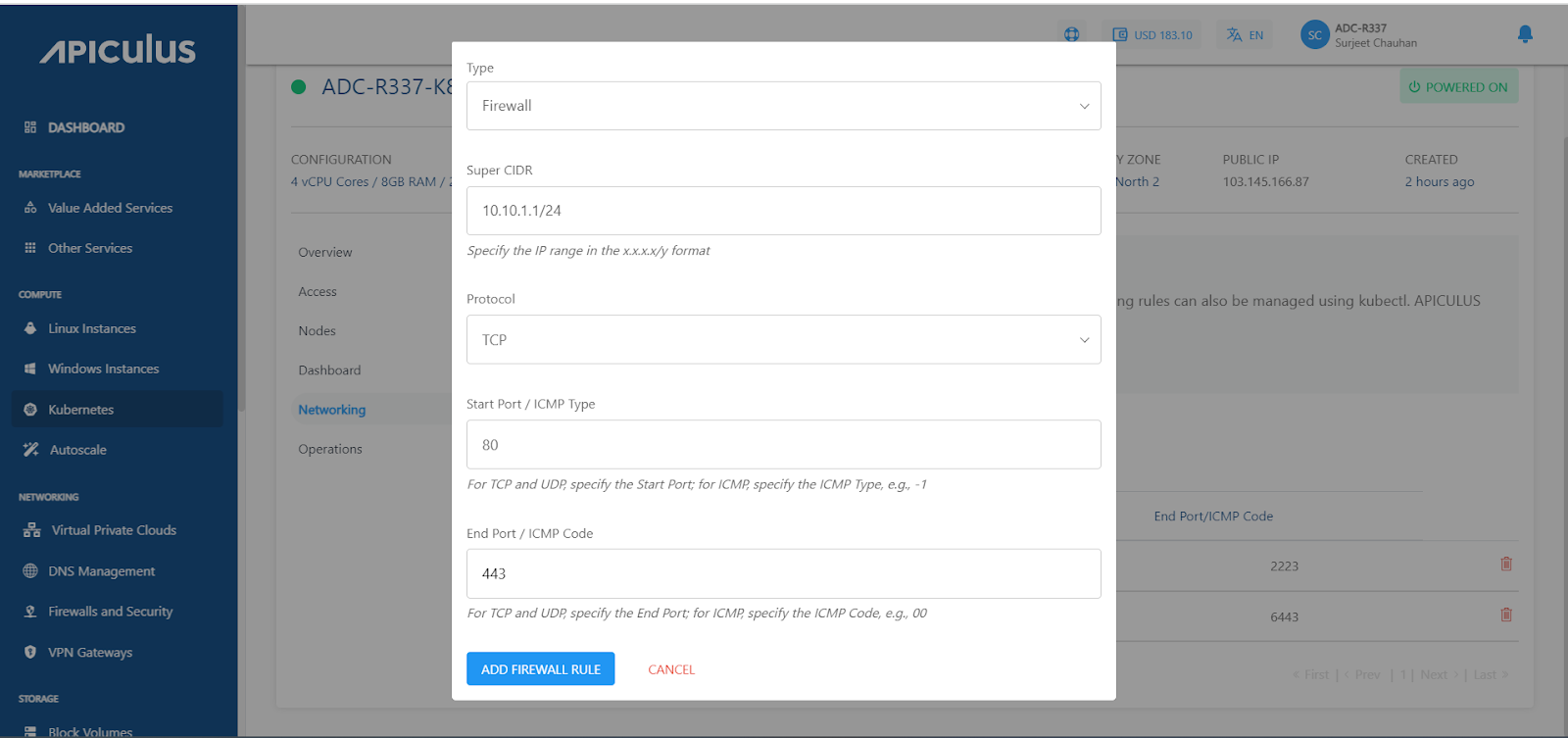This screenshot has height=738, width=1568.
Task: Go to DNS Management
Action: [x=101, y=571]
